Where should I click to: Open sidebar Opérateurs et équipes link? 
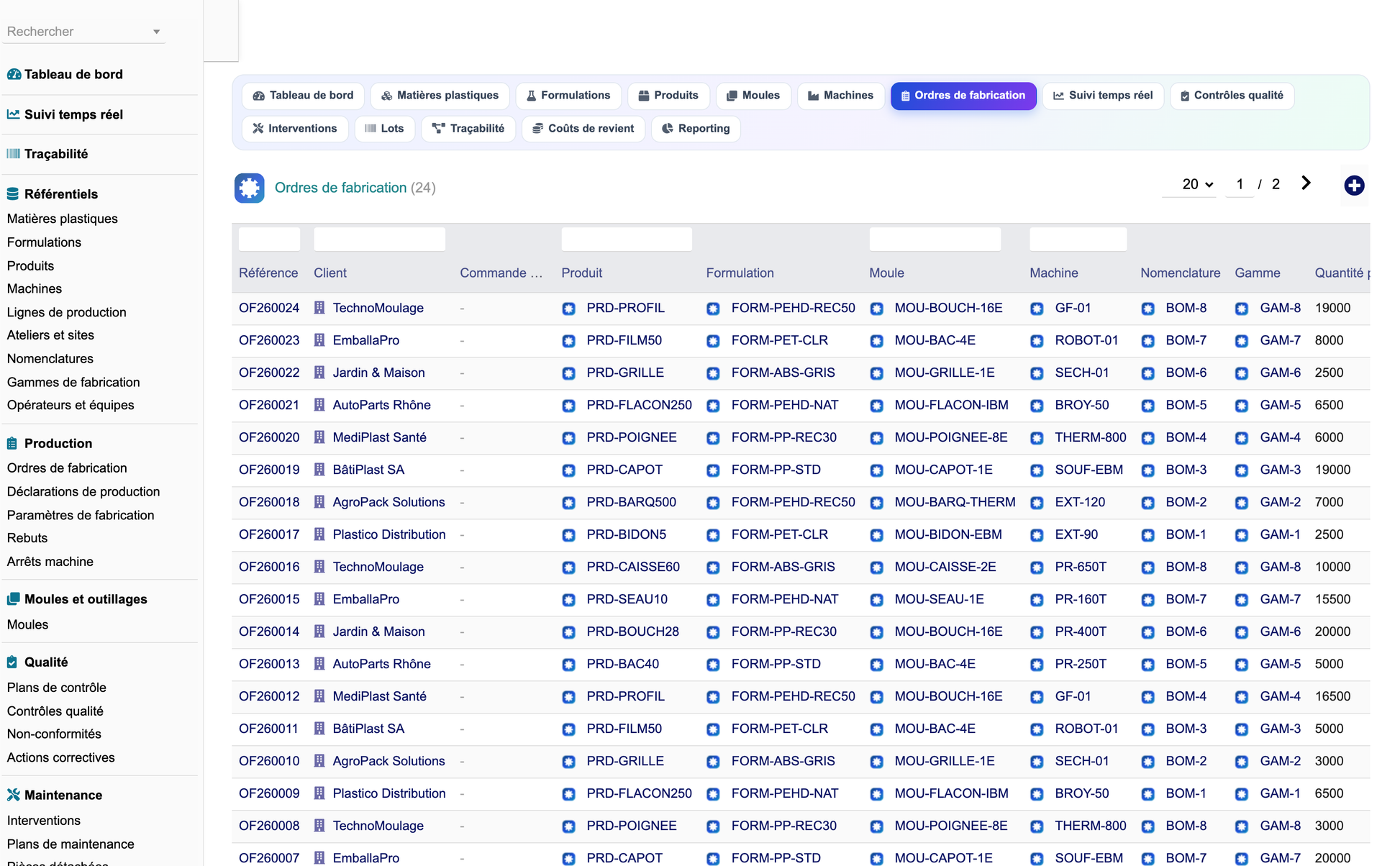pos(71,405)
